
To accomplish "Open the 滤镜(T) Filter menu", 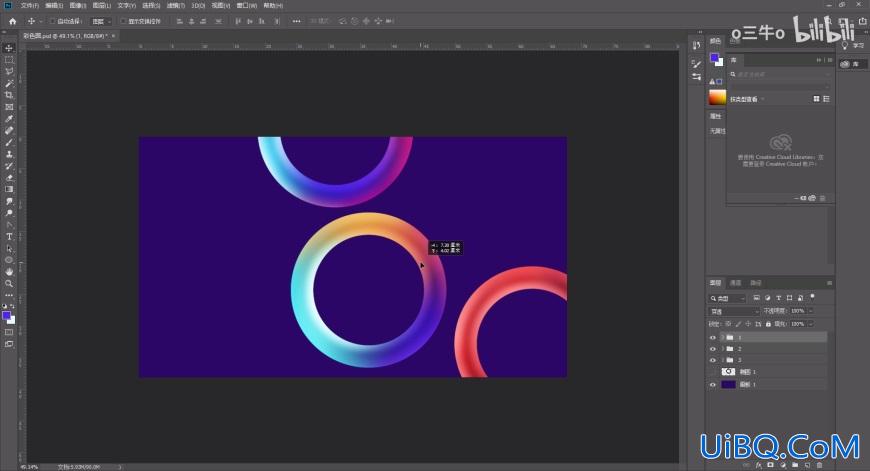I will pyautogui.click(x=175, y=6).
